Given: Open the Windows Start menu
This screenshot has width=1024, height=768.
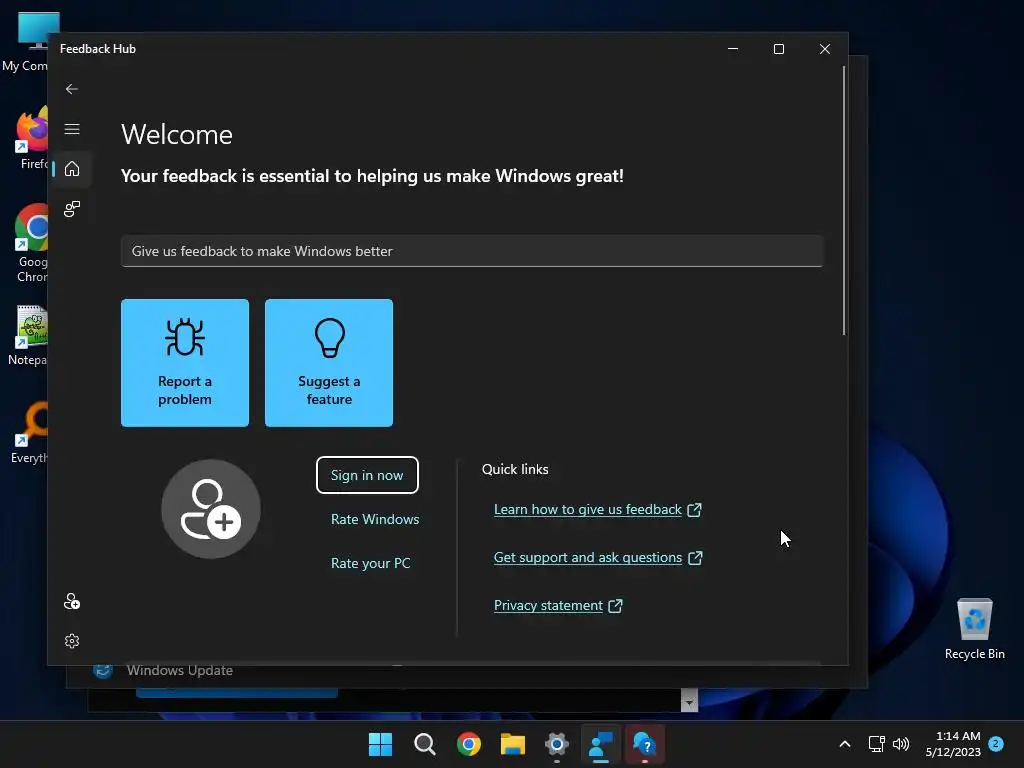Looking at the screenshot, I should pyautogui.click(x=380, y=744).
